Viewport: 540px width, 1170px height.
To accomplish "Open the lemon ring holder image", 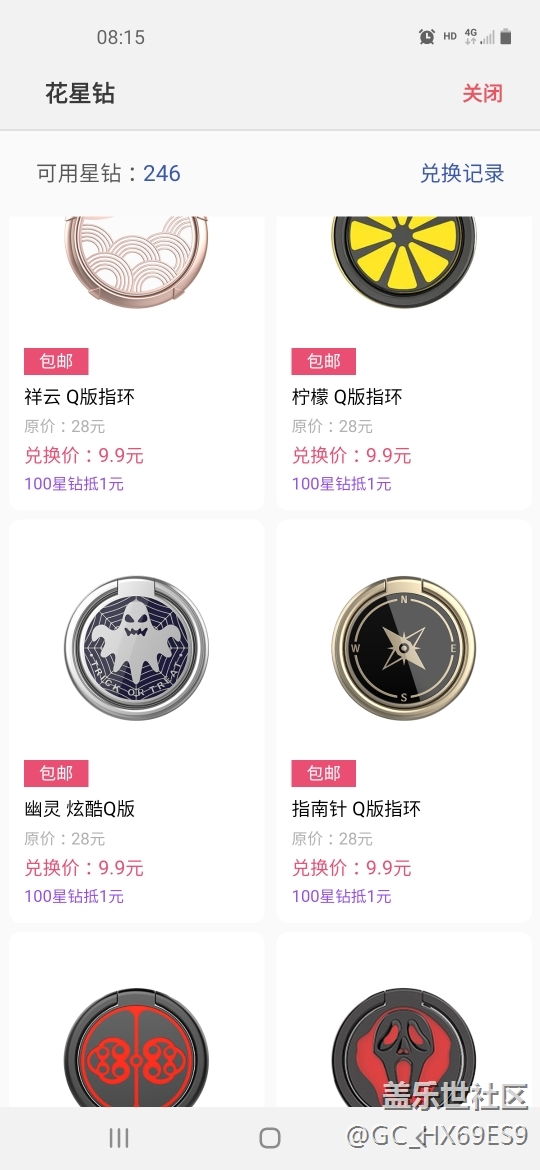I will pyautogui.click(x=404, y=261).
